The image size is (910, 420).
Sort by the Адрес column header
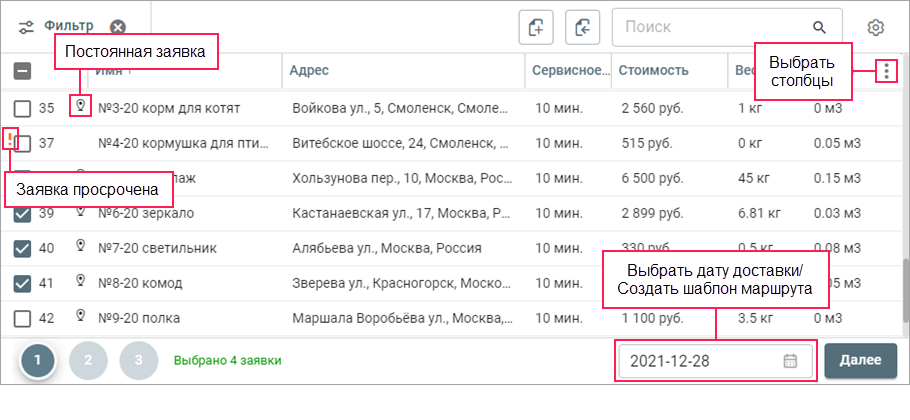pyautogui.click(x=309, y=71)
